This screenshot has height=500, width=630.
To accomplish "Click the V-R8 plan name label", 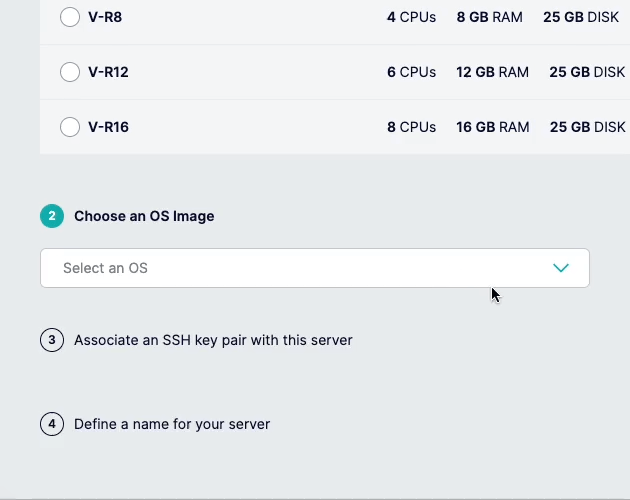I will (x=105, y=17).
